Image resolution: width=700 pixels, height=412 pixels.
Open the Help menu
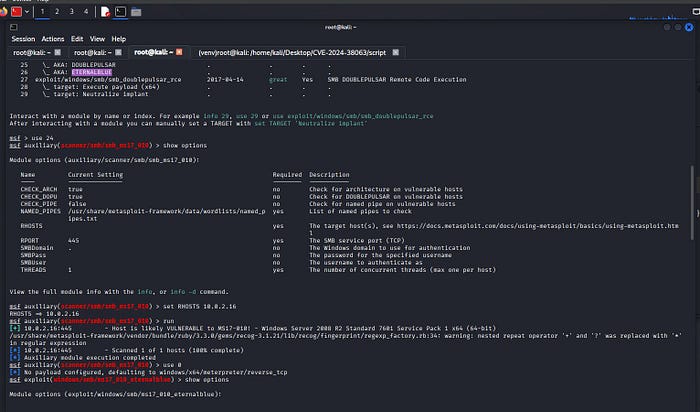coord(118,39)
